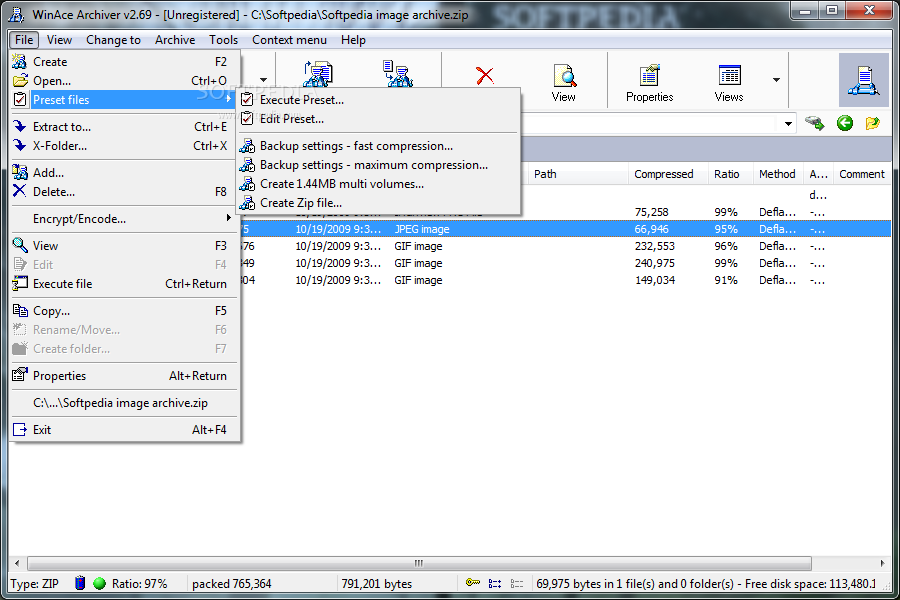The image size is (900, 600).
Task: Click the key icon in status bar
Action: point(472,583)
